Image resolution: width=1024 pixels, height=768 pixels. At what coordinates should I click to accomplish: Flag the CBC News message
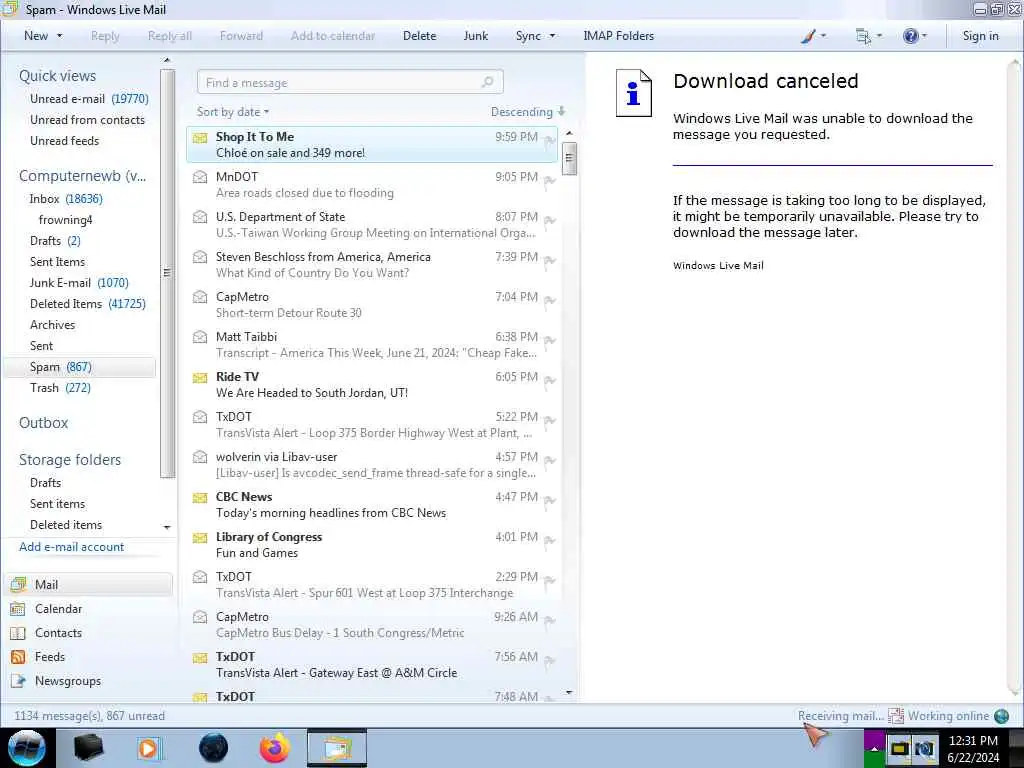tap(550, 500)
